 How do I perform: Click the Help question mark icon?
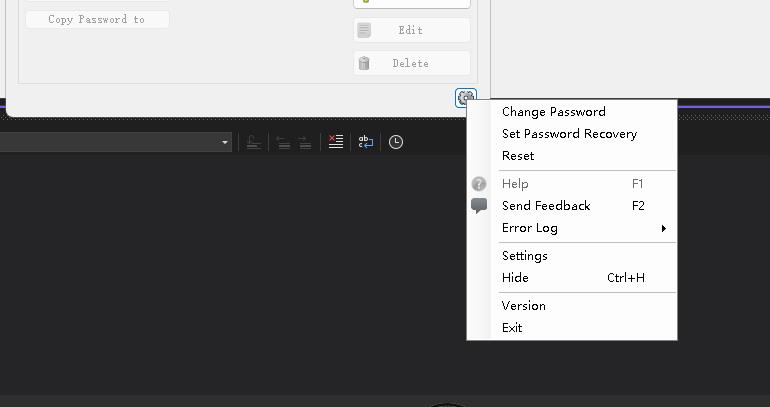479,184
